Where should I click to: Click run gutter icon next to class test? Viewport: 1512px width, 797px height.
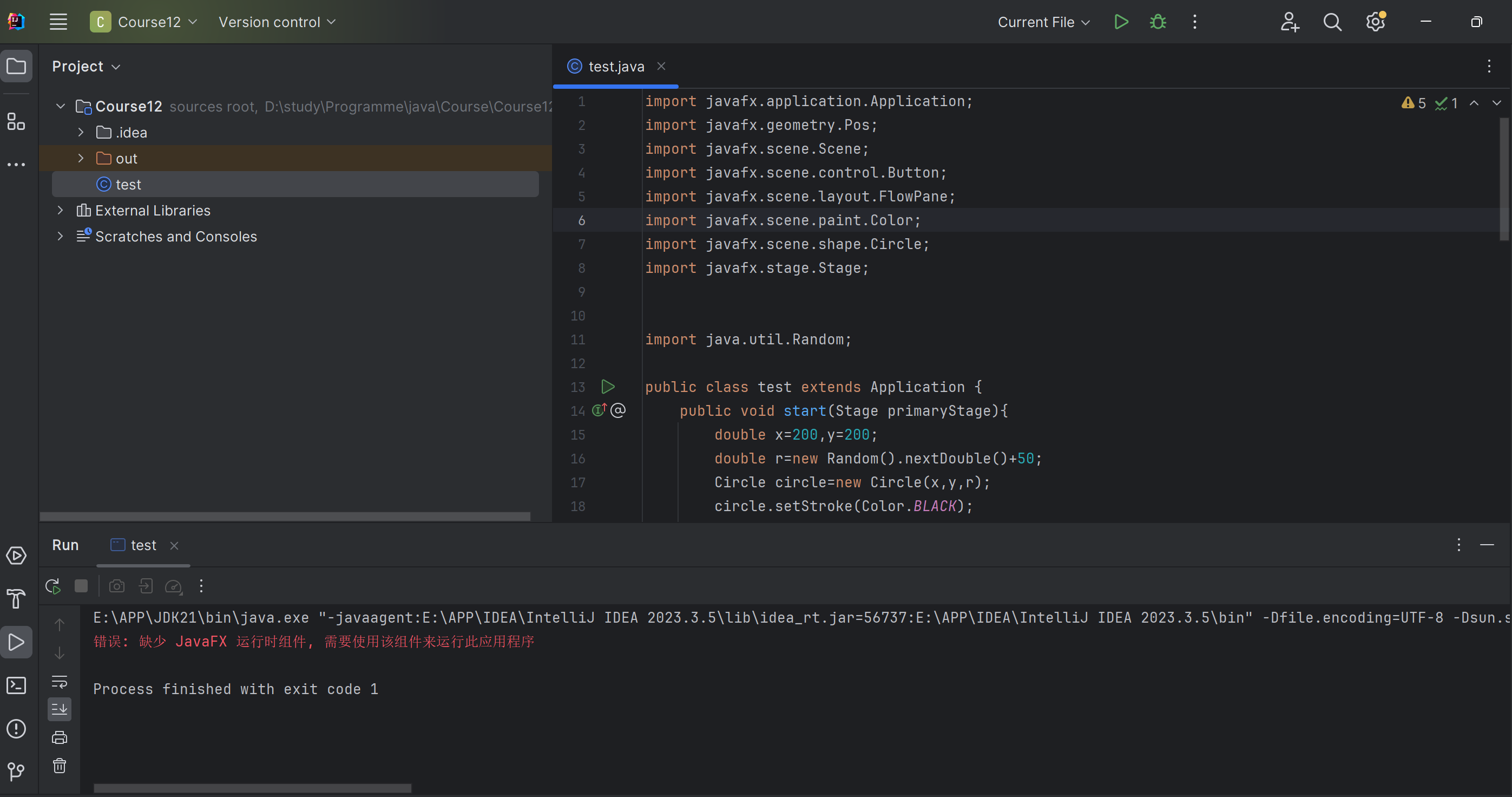pos(608,387)
